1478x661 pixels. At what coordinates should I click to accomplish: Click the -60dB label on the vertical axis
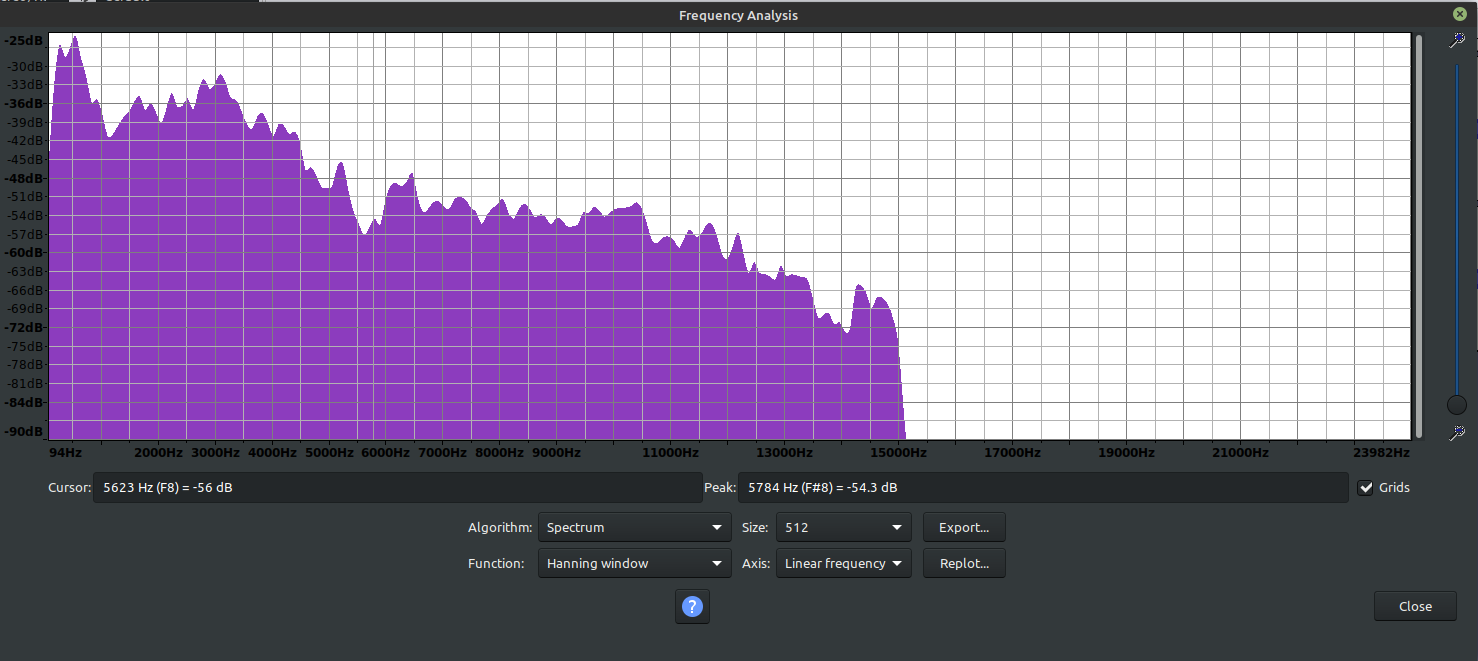[x=24, y=253]
